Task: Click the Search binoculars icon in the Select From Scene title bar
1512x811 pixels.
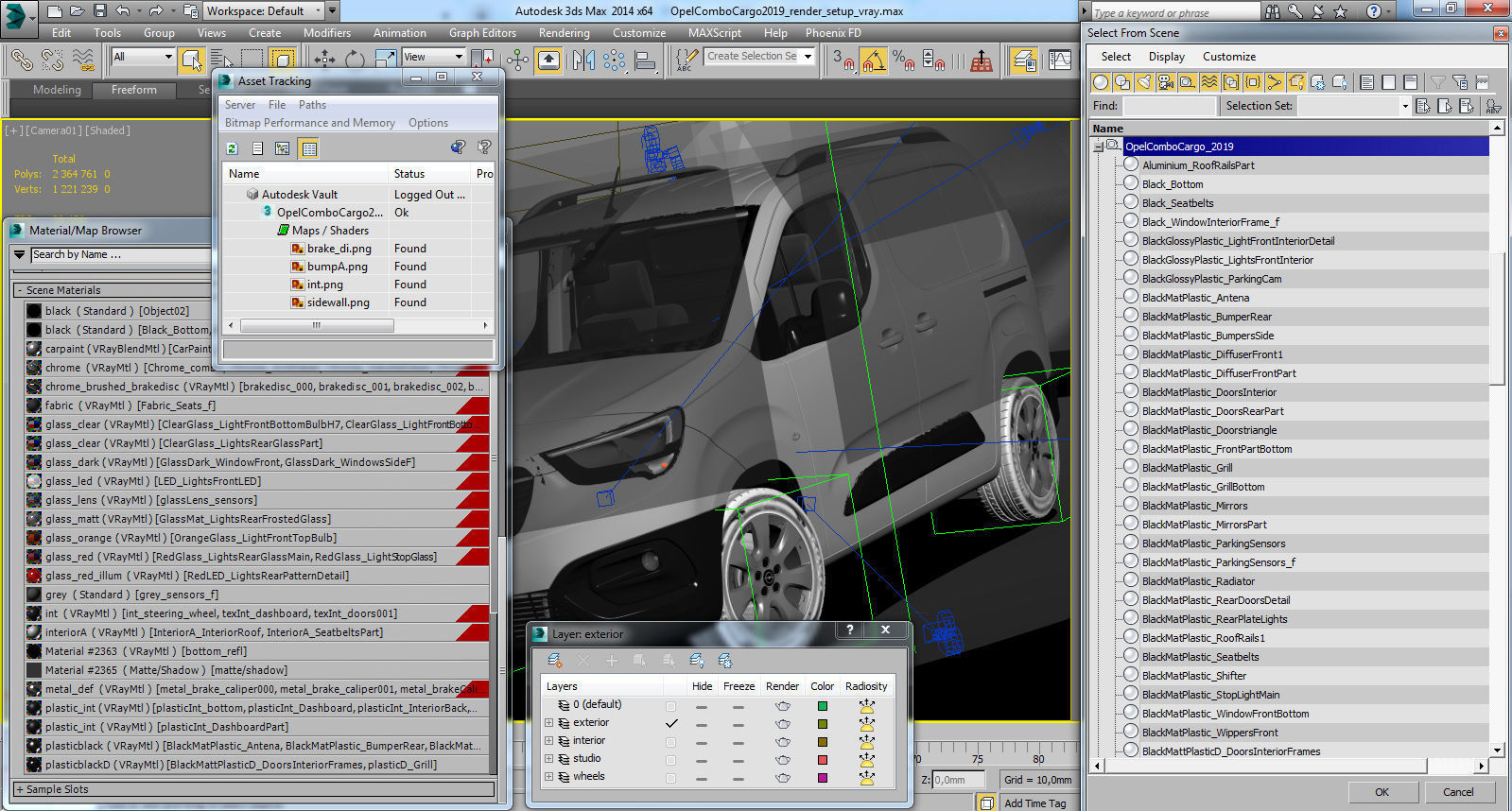Action: (x=1273, y=11)
